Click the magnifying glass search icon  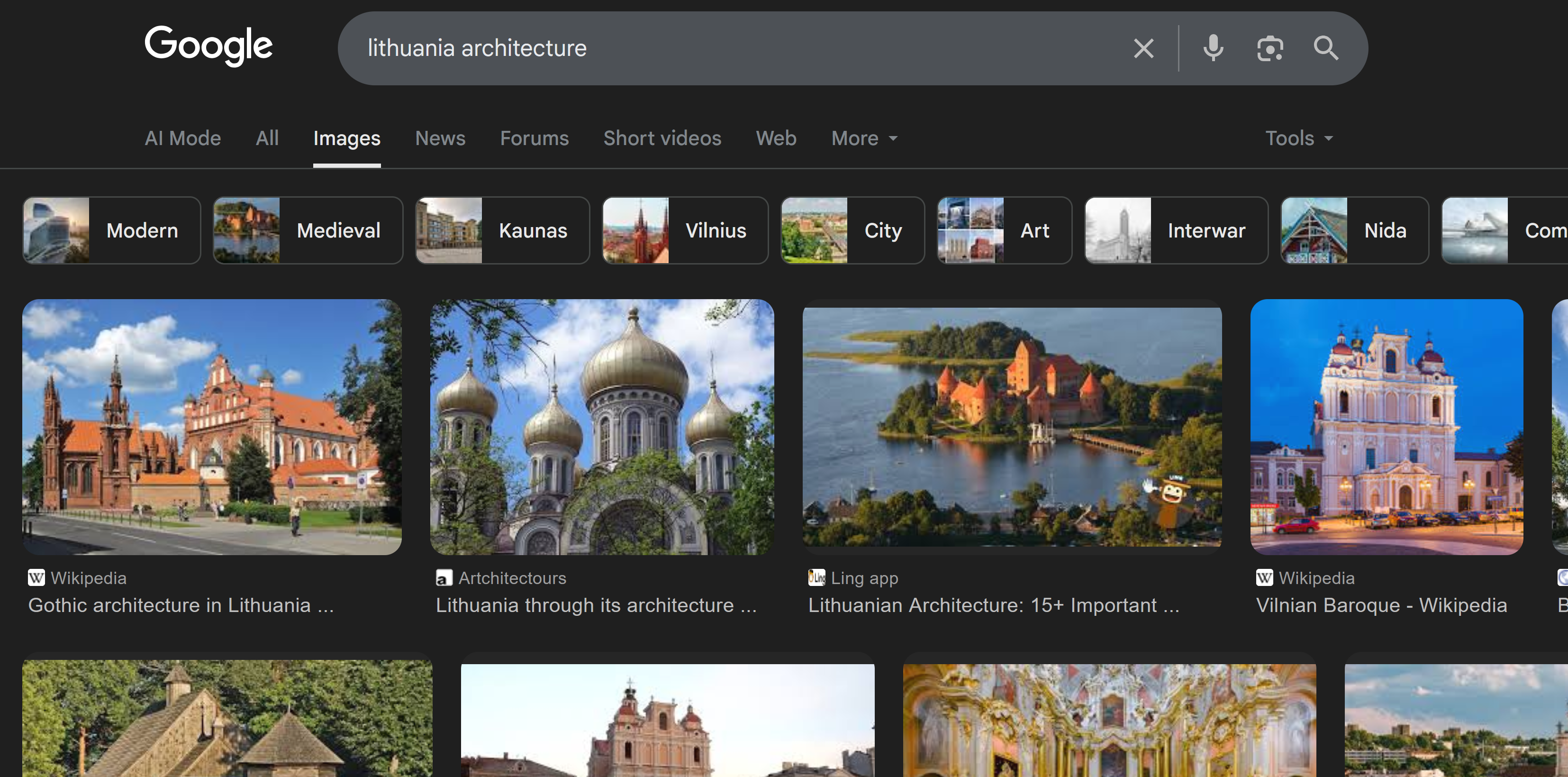coord(1325,48)
